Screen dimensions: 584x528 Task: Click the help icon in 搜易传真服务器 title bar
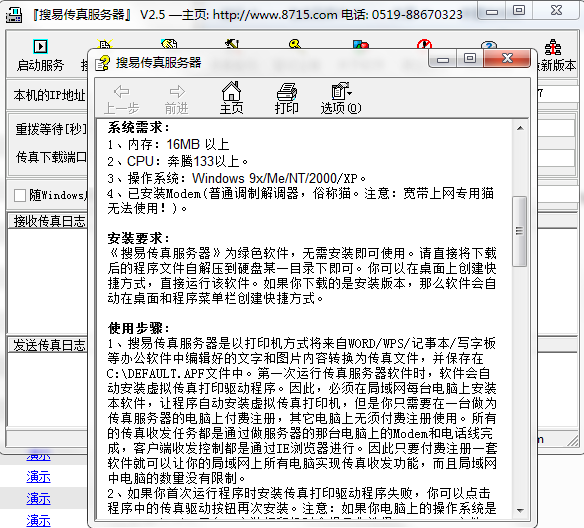click(102, 63)
